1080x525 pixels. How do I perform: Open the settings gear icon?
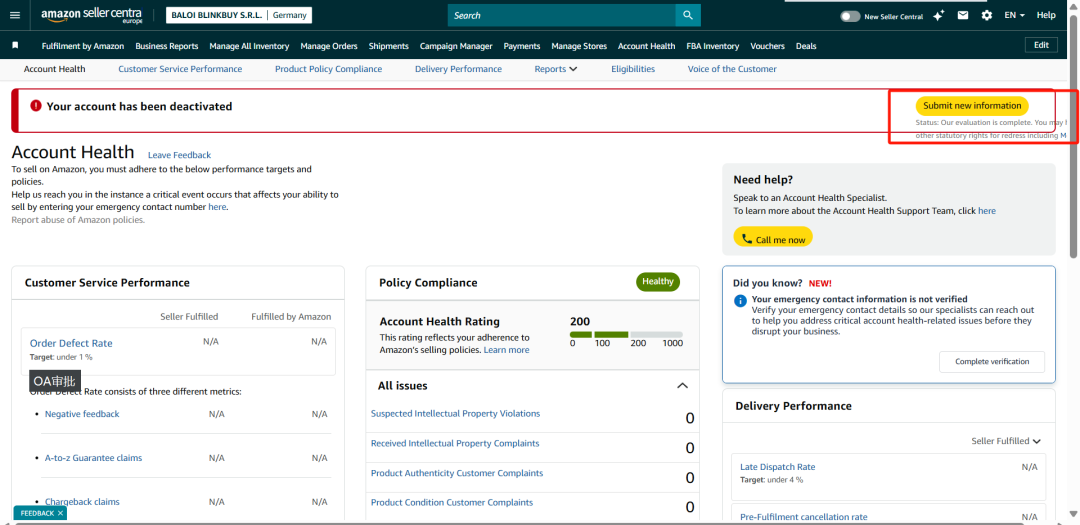pos(987,15)
